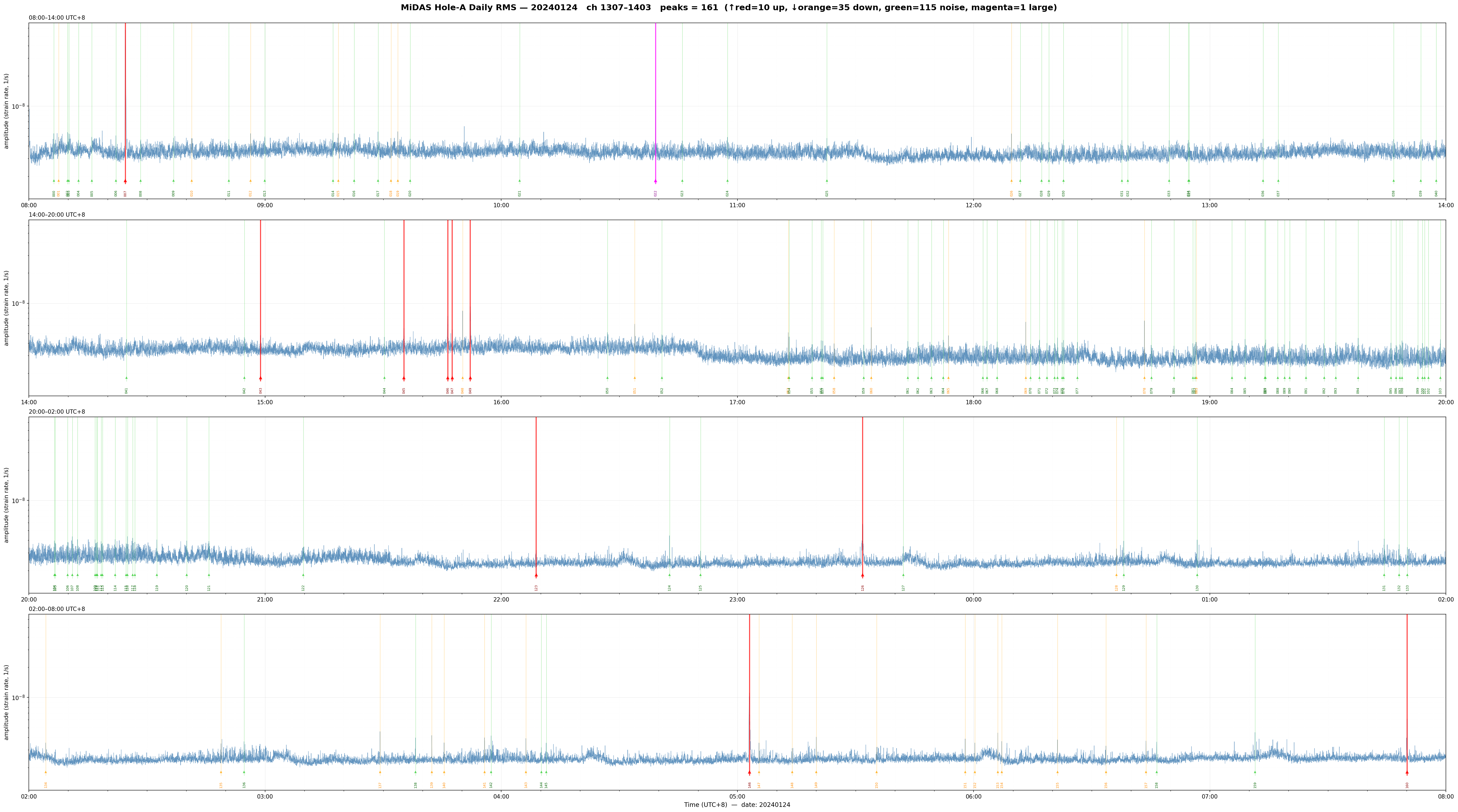
Task: Select red peak marker 049
Action: 470,378
